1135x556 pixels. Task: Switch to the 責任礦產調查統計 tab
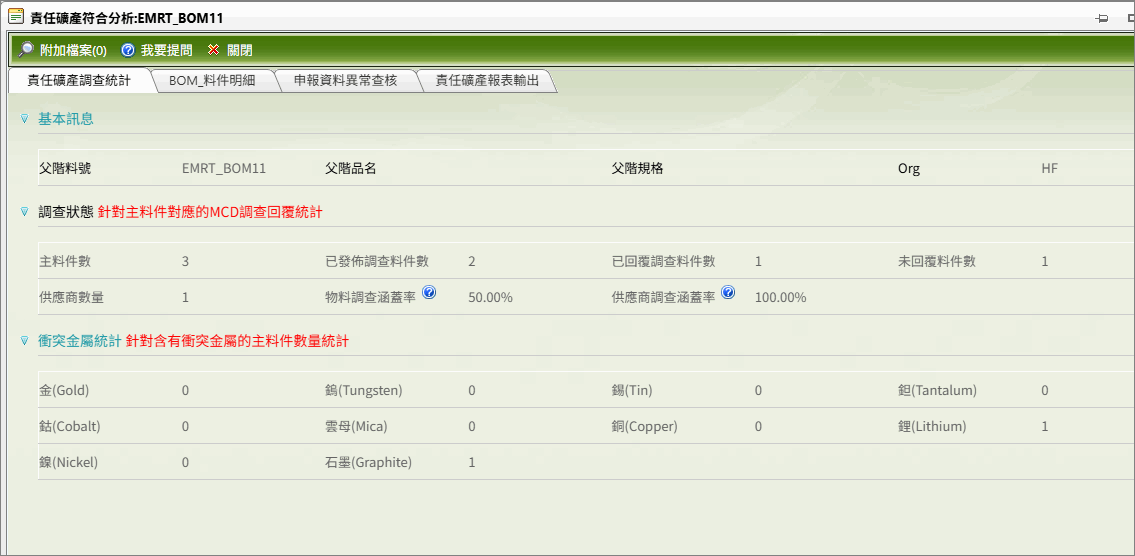[x=79, y=81]
